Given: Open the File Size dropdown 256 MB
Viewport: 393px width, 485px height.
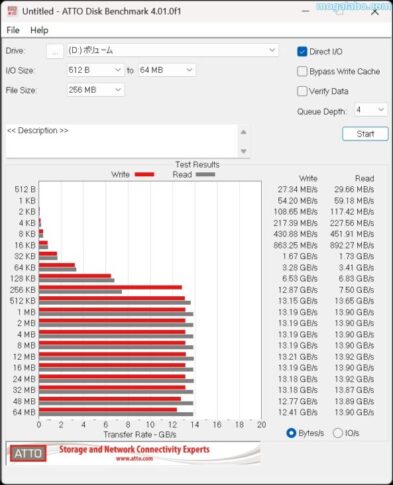Looking at the screenshot, I should [x=95, y=90].
